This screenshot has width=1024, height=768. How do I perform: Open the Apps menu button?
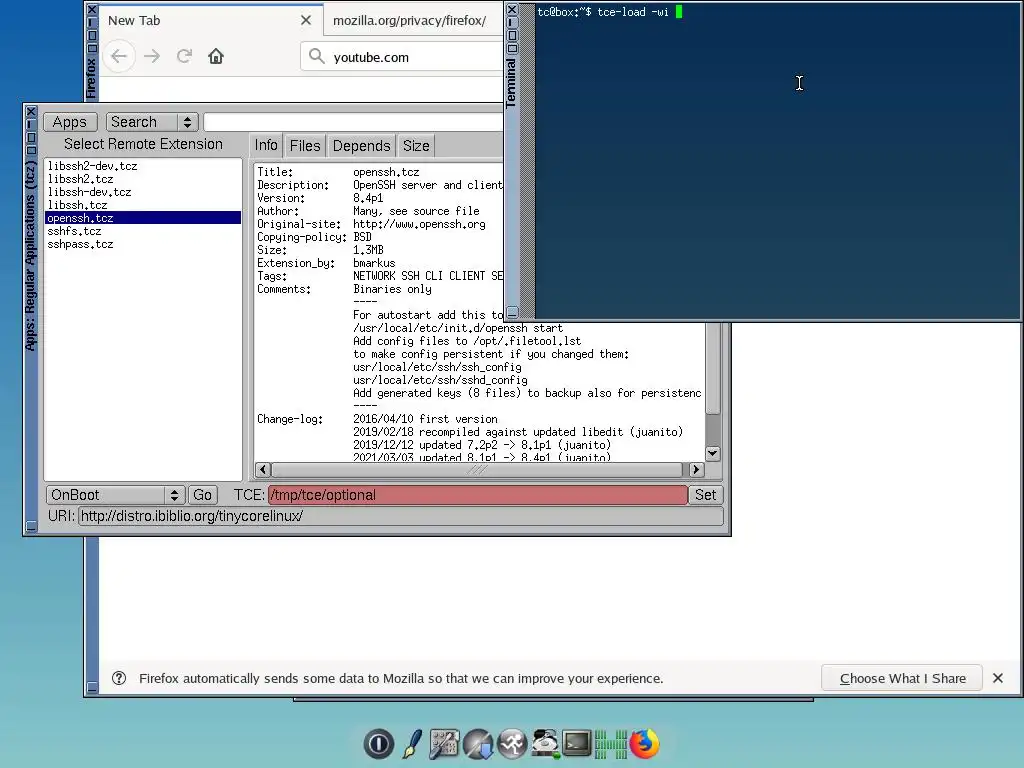click(x=70, y=122)
